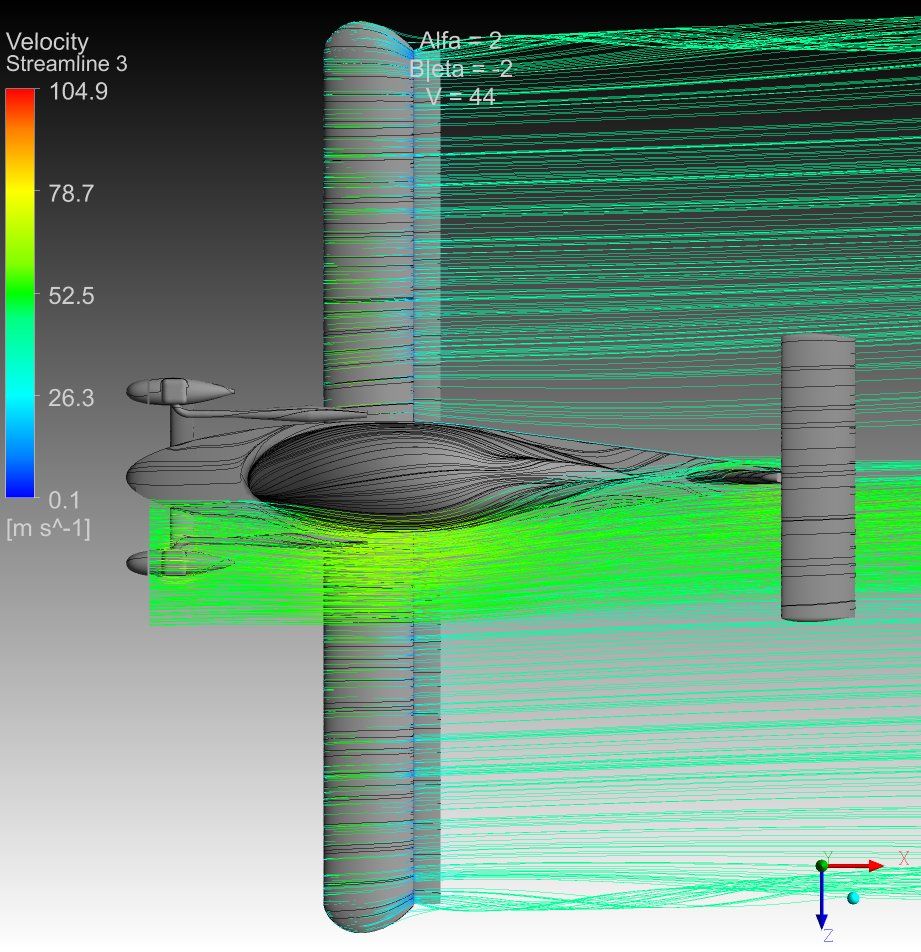Click the 0.1 minimum legend value

[x=64, y=500]
